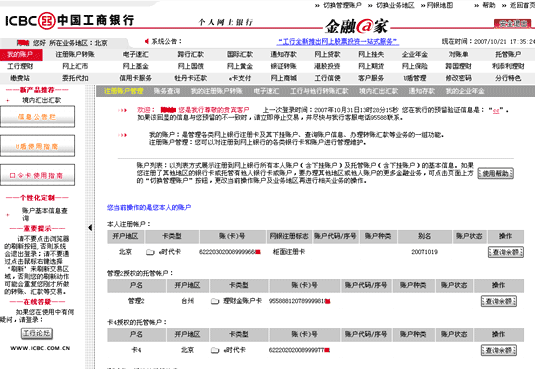Click 查询余额 for the 管理2 account
Image resolution: width=535 pixels, height=370 pixels.
click(498, 301)
